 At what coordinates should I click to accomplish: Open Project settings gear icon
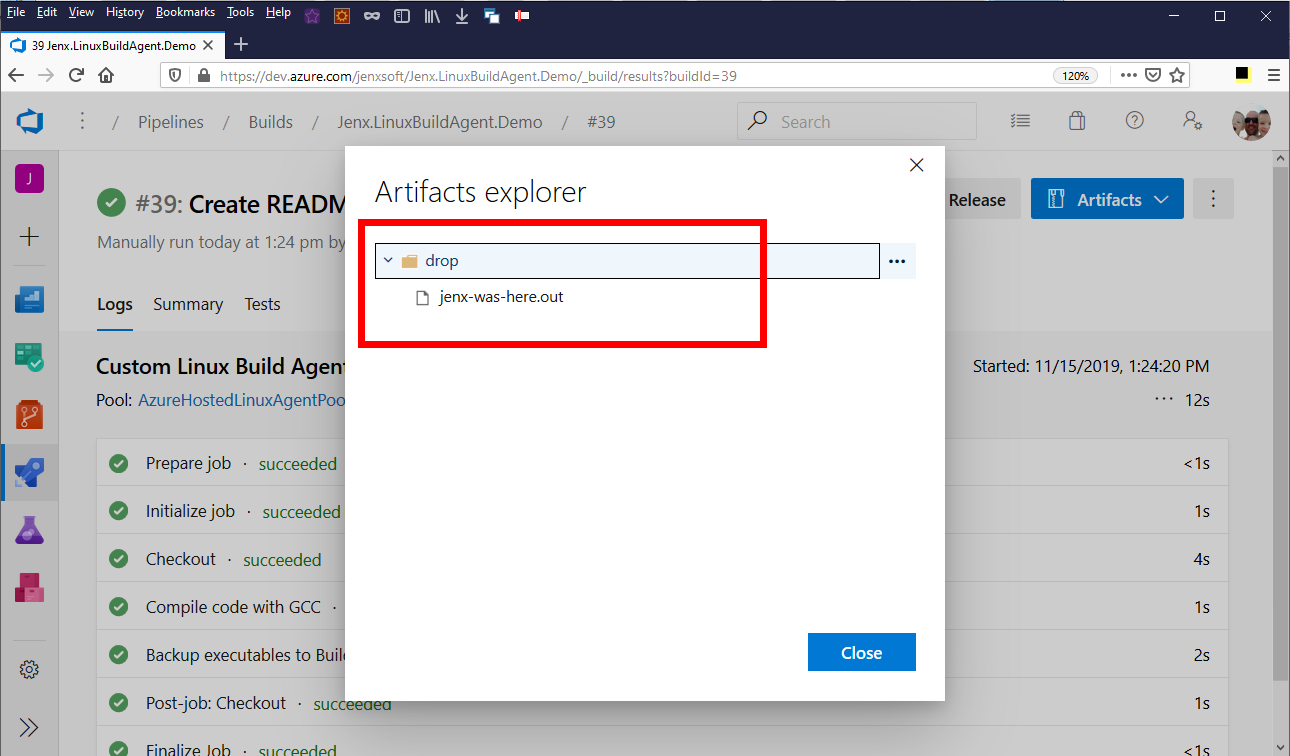click(29, 669)
